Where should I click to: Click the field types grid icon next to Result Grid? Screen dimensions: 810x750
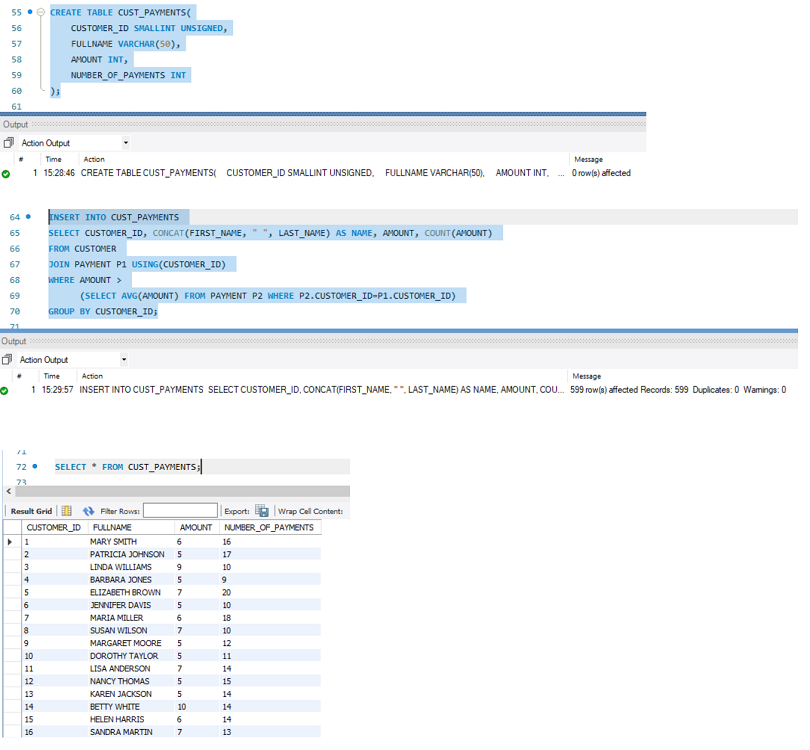(x=67, y=511)
